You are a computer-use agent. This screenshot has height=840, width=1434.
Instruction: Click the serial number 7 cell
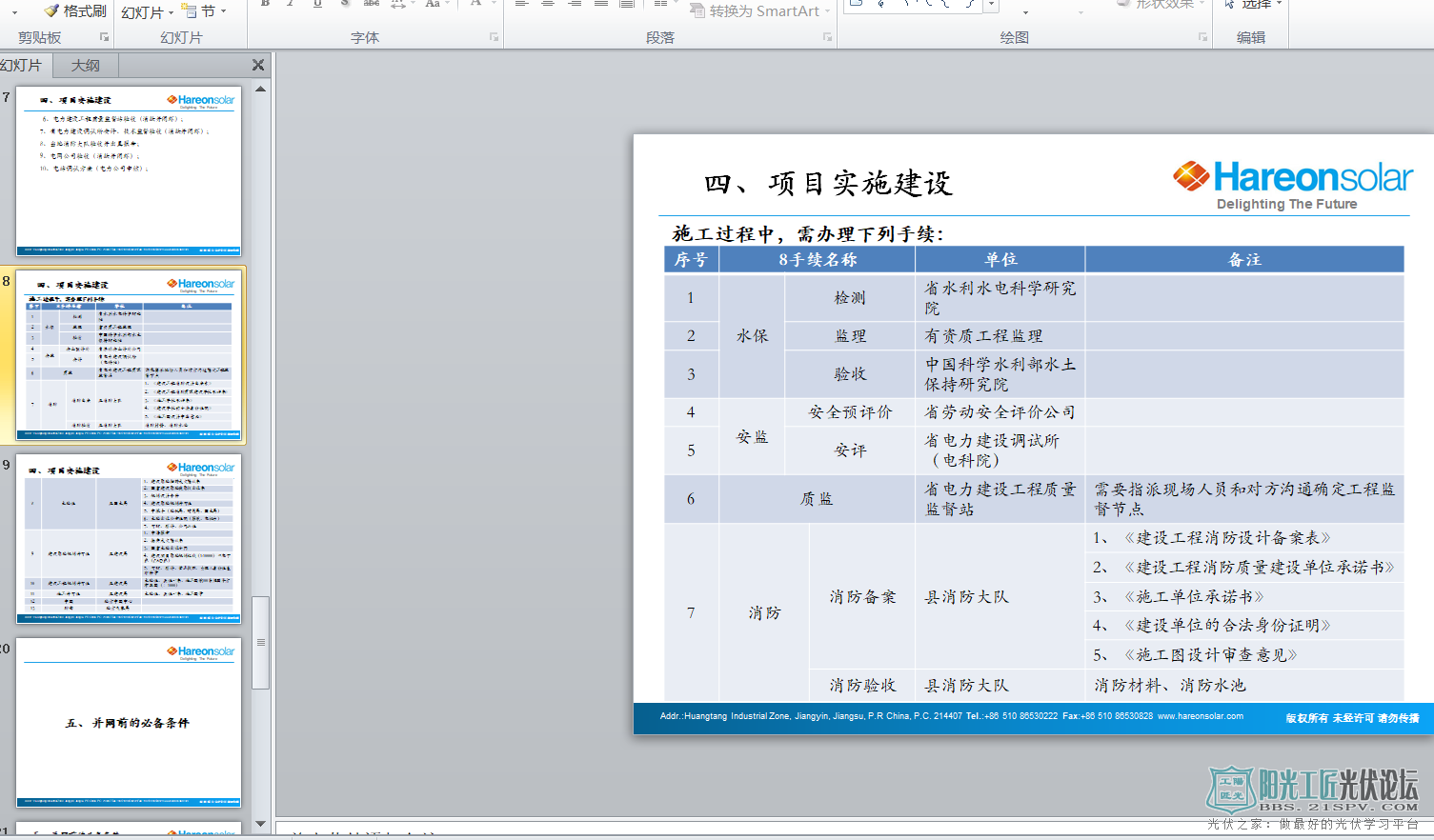691,612
